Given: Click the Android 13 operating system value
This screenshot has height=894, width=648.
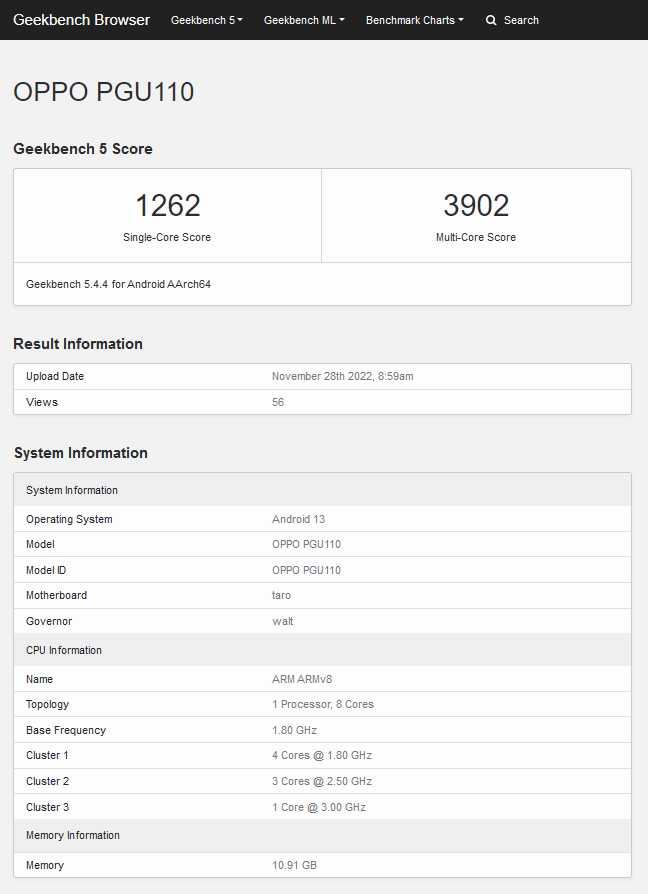Looking at the screenshot, I should (298, 519).
